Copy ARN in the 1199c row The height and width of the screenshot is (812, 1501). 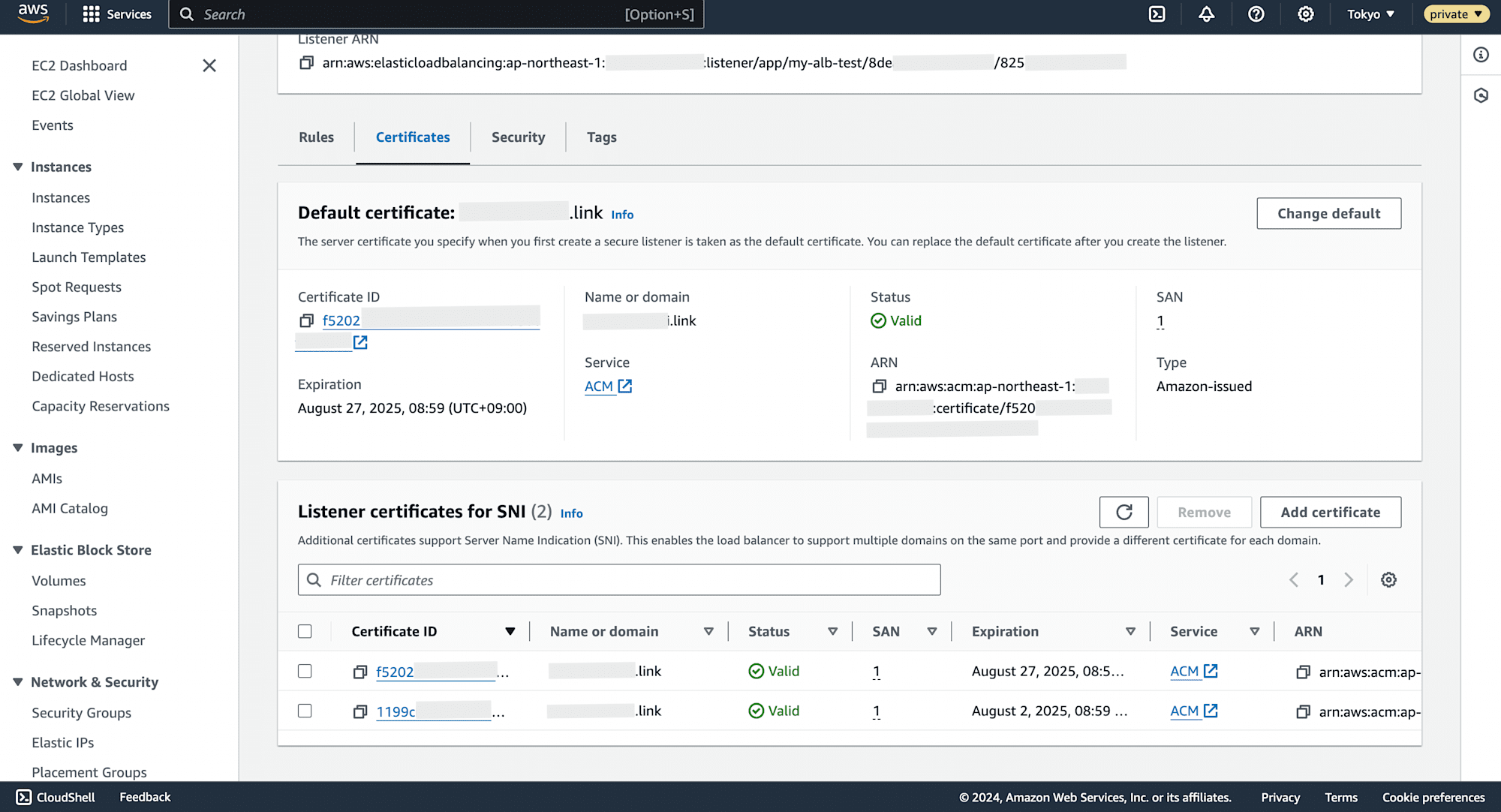1303,712
